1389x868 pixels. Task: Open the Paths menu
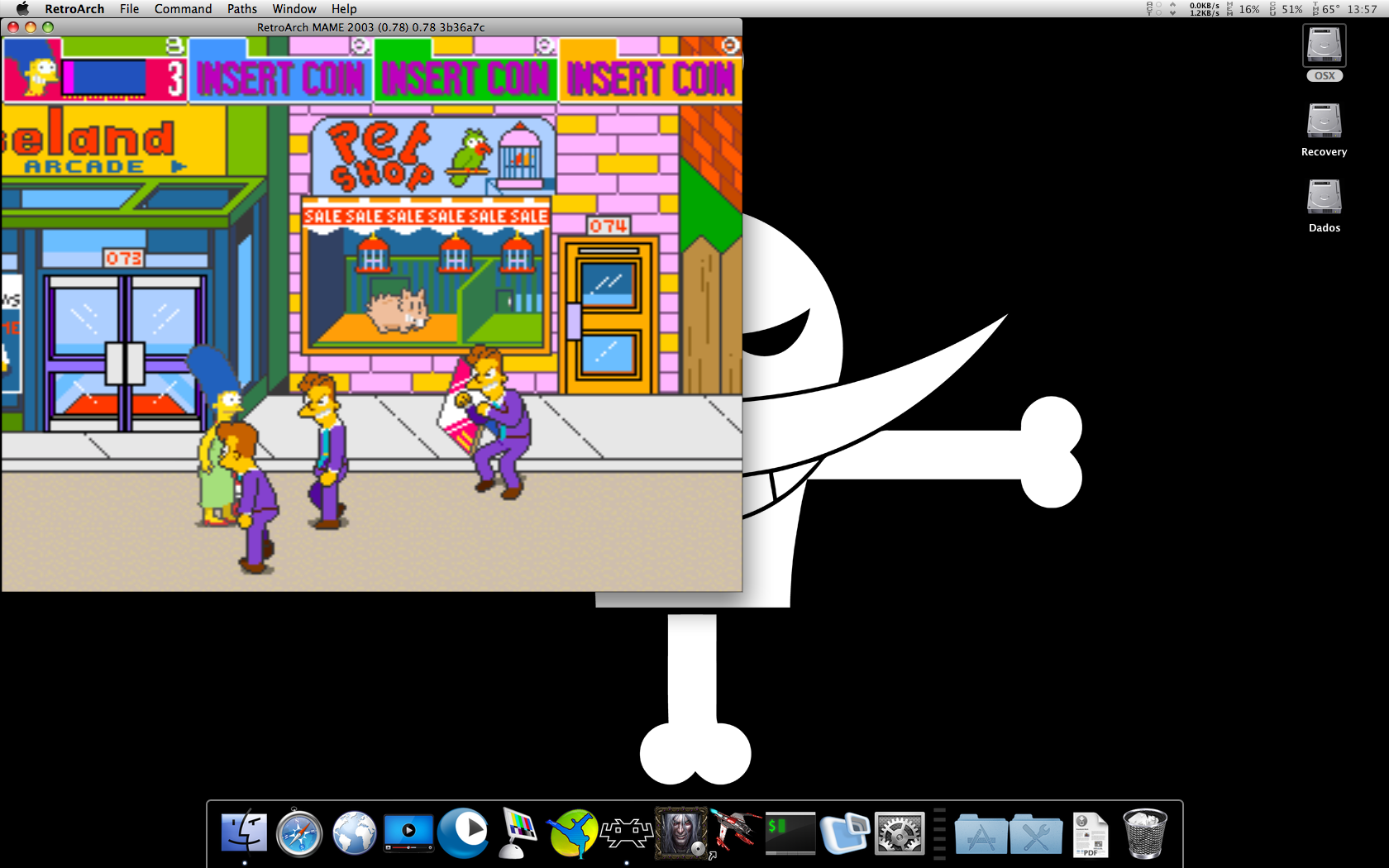point(242,8)
